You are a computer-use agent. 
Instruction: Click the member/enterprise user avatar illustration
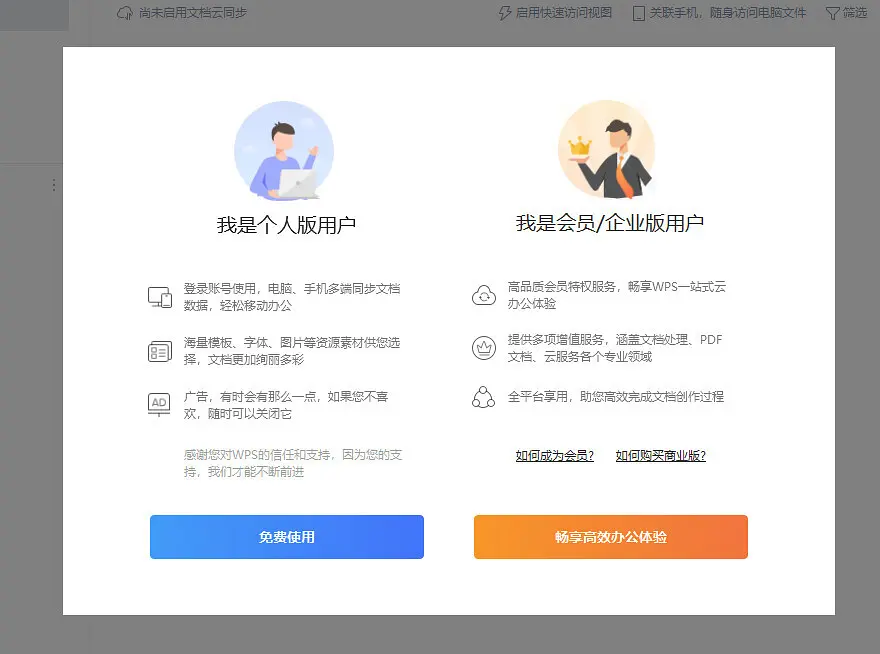pyautogui.click(x=607, y=149)
